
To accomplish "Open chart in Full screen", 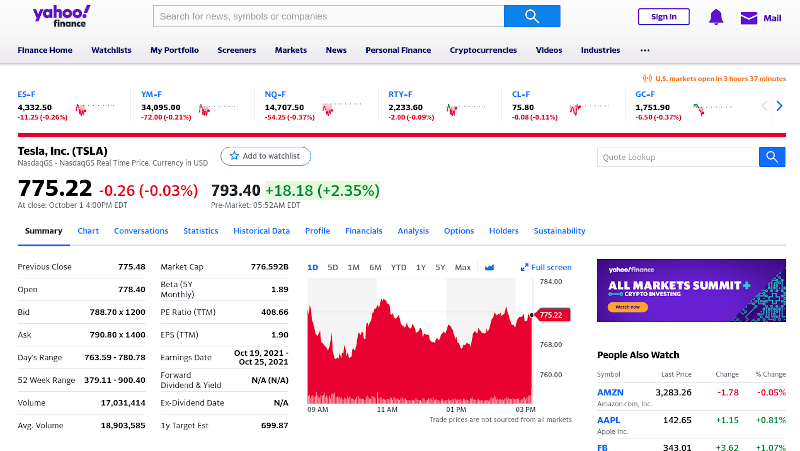I will tap(546, 267).
